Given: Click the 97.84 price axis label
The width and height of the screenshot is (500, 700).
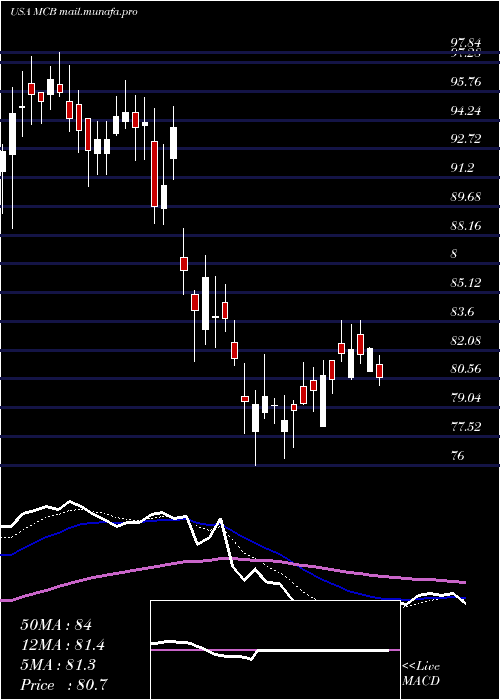Looking at the screenshot, I should click(466, 43).
